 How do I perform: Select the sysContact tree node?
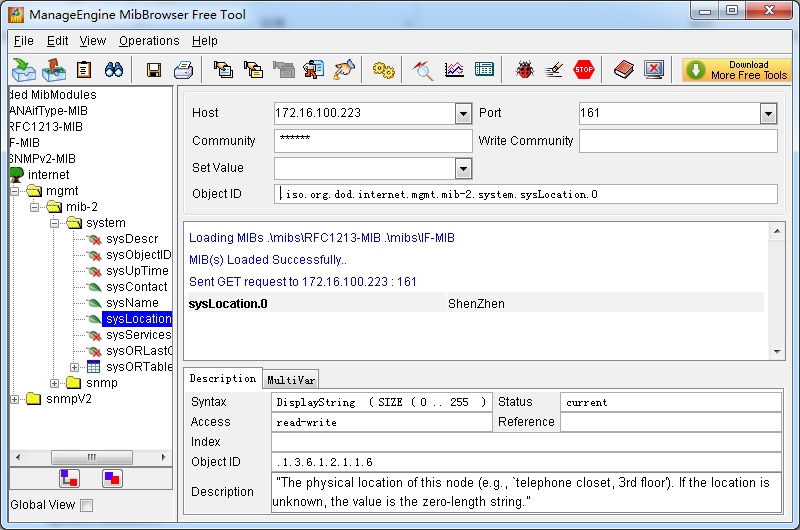point(137,287)
